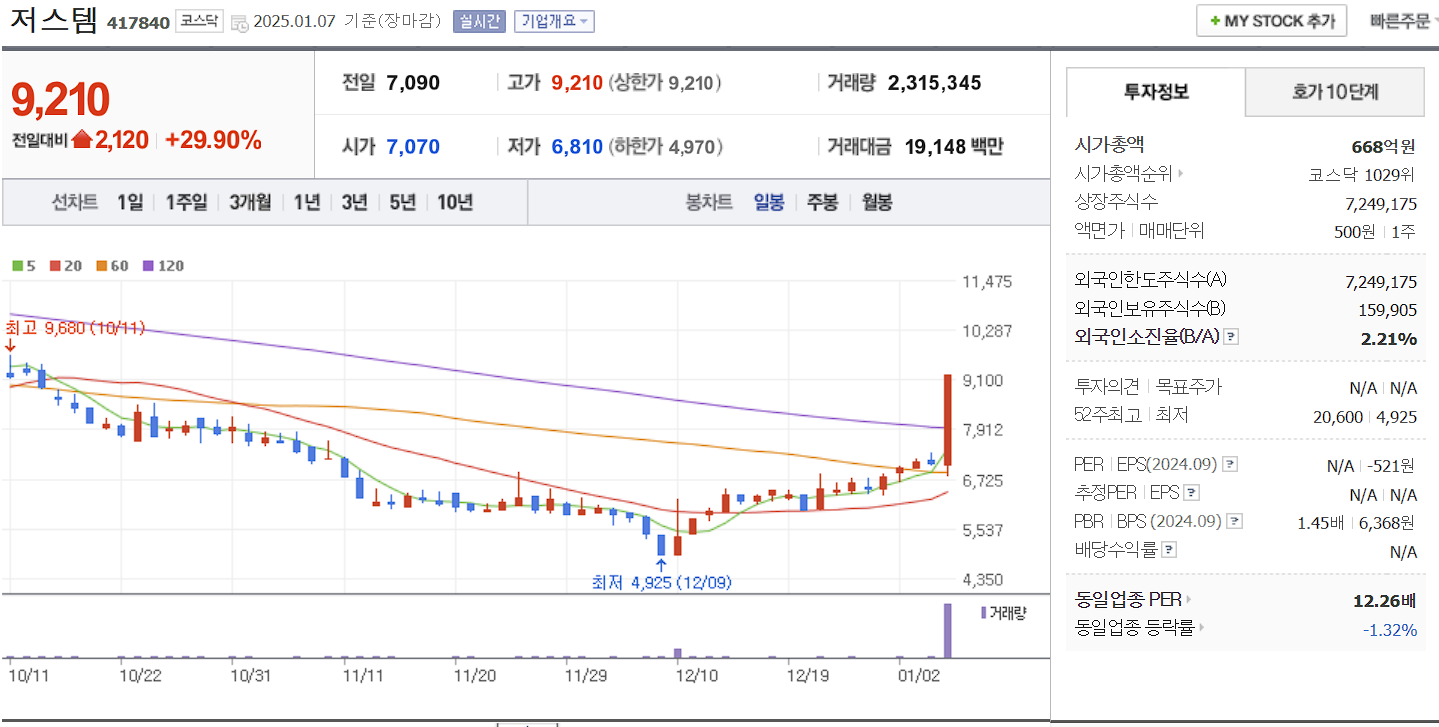1439x727 pixels.
Task: Click the EPS(2024.09) help icon
Action: (1229, 465)
